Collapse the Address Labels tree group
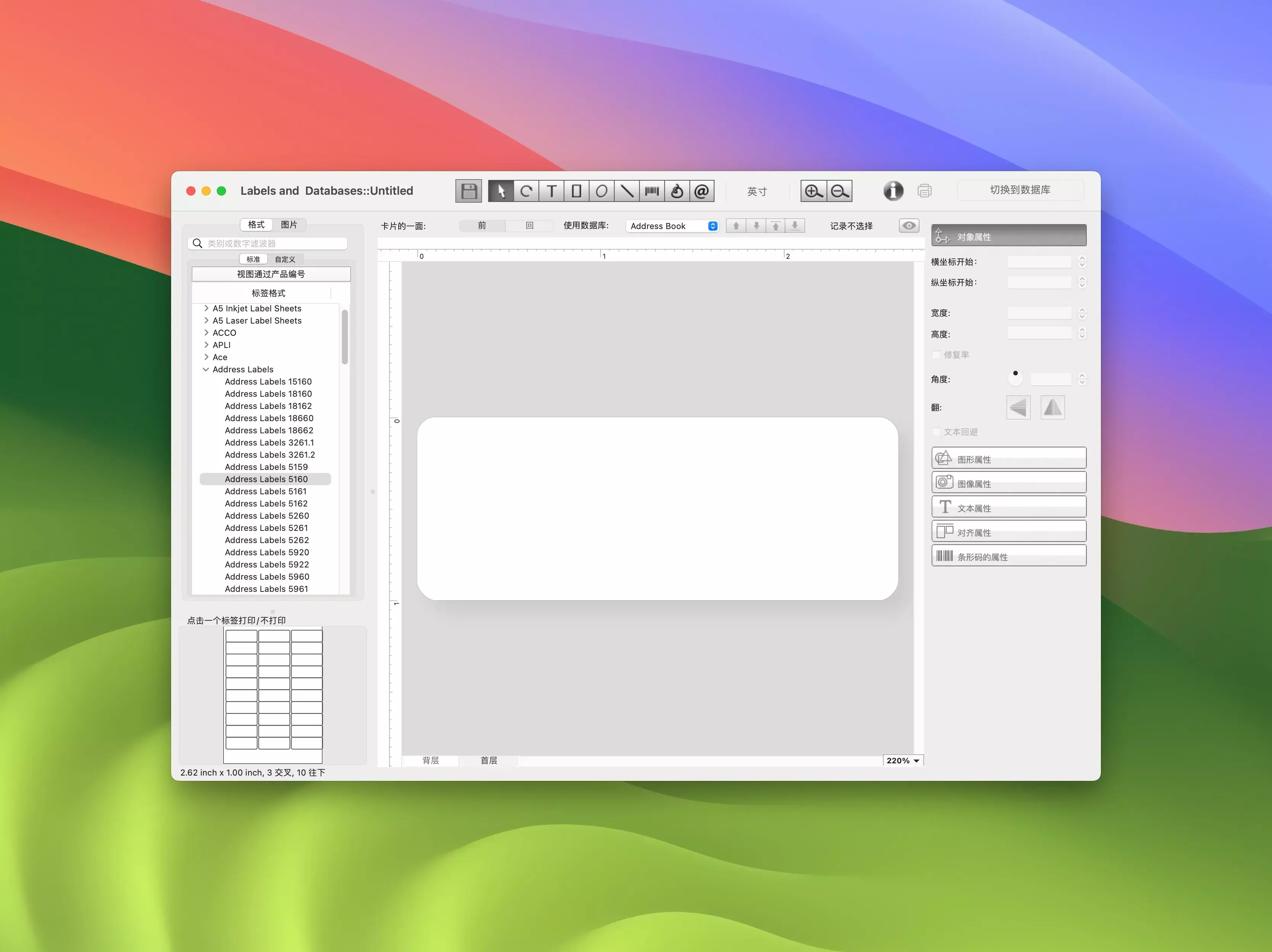Screen dimensions: 1272x952 tap(206, 369)
